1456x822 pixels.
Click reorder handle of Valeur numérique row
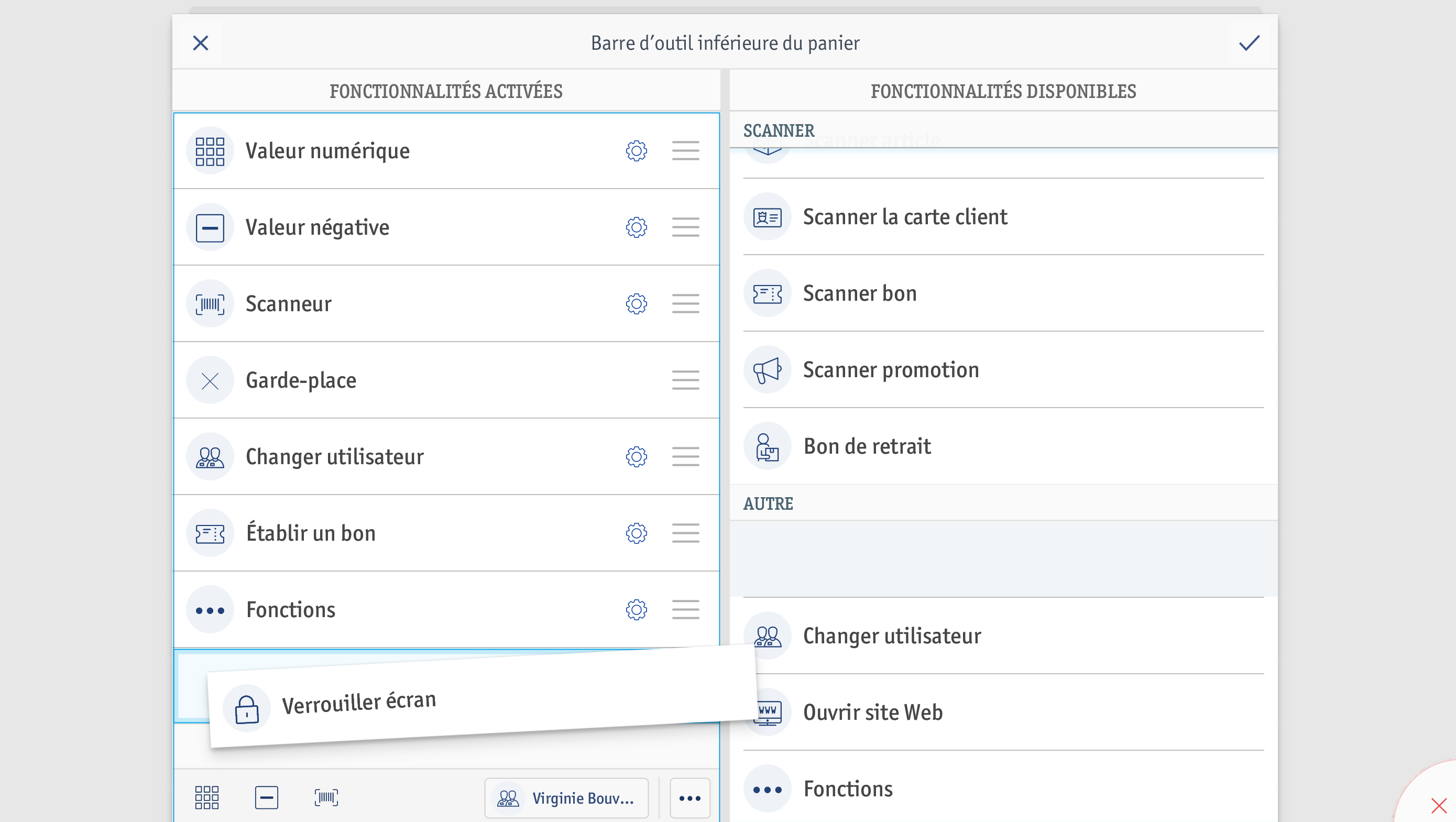686,151
